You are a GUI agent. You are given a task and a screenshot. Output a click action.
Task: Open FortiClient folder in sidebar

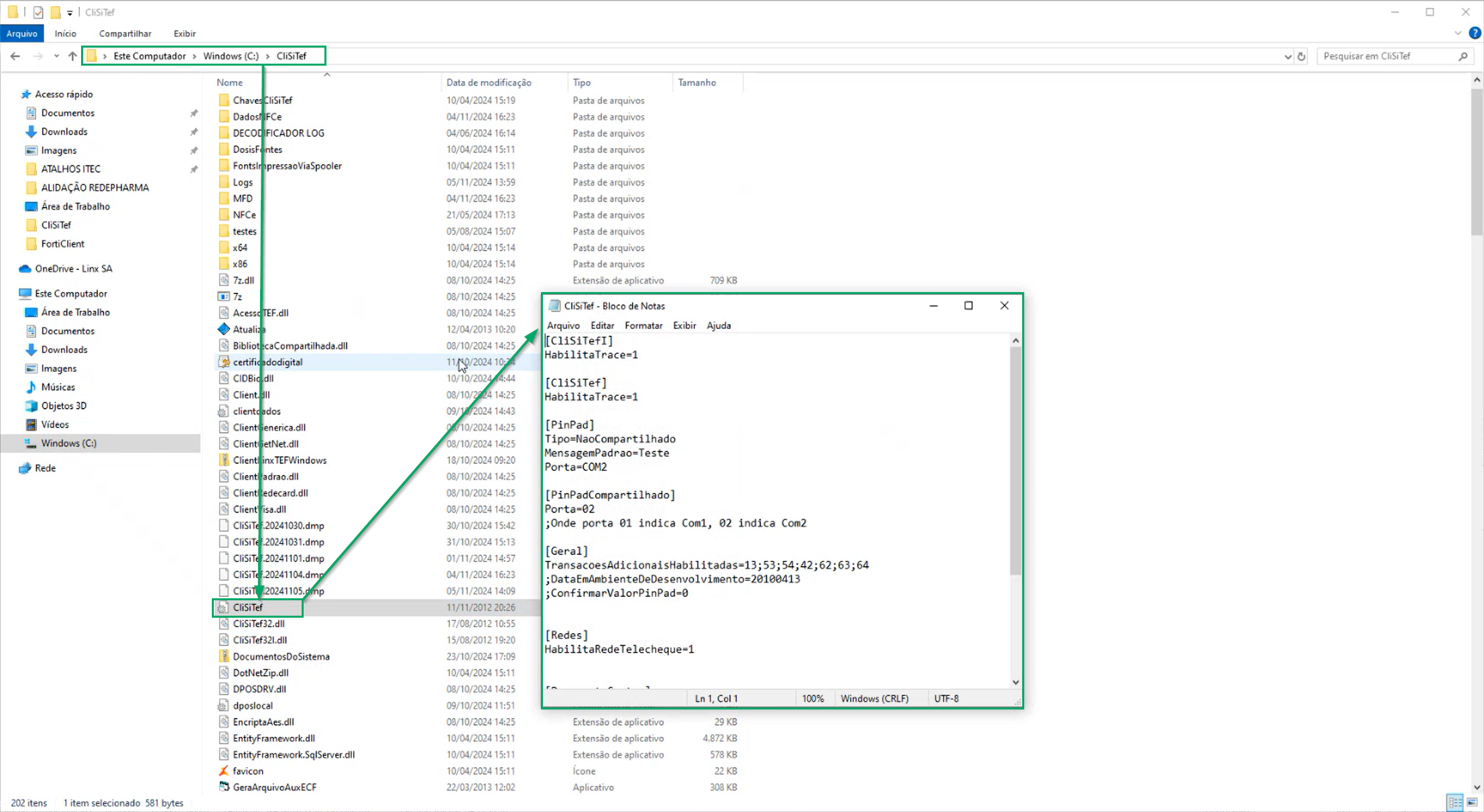pos(62,244)
